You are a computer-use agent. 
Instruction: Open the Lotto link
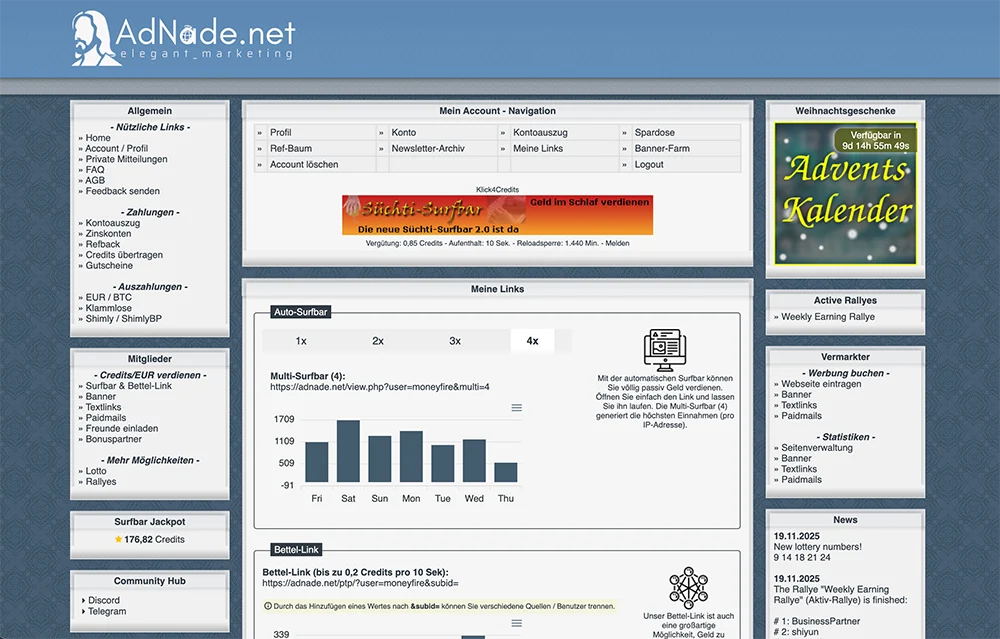point(96,471)
